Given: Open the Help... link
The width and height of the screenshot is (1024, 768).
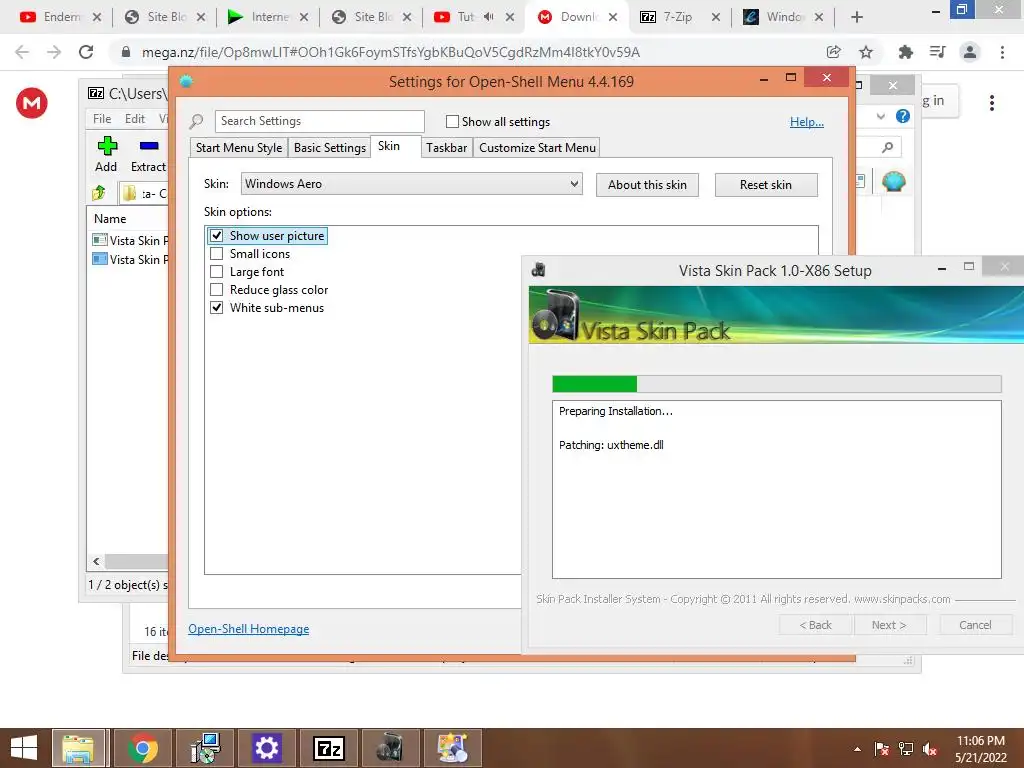Looking at the screenshot, I should coord(807,121).
